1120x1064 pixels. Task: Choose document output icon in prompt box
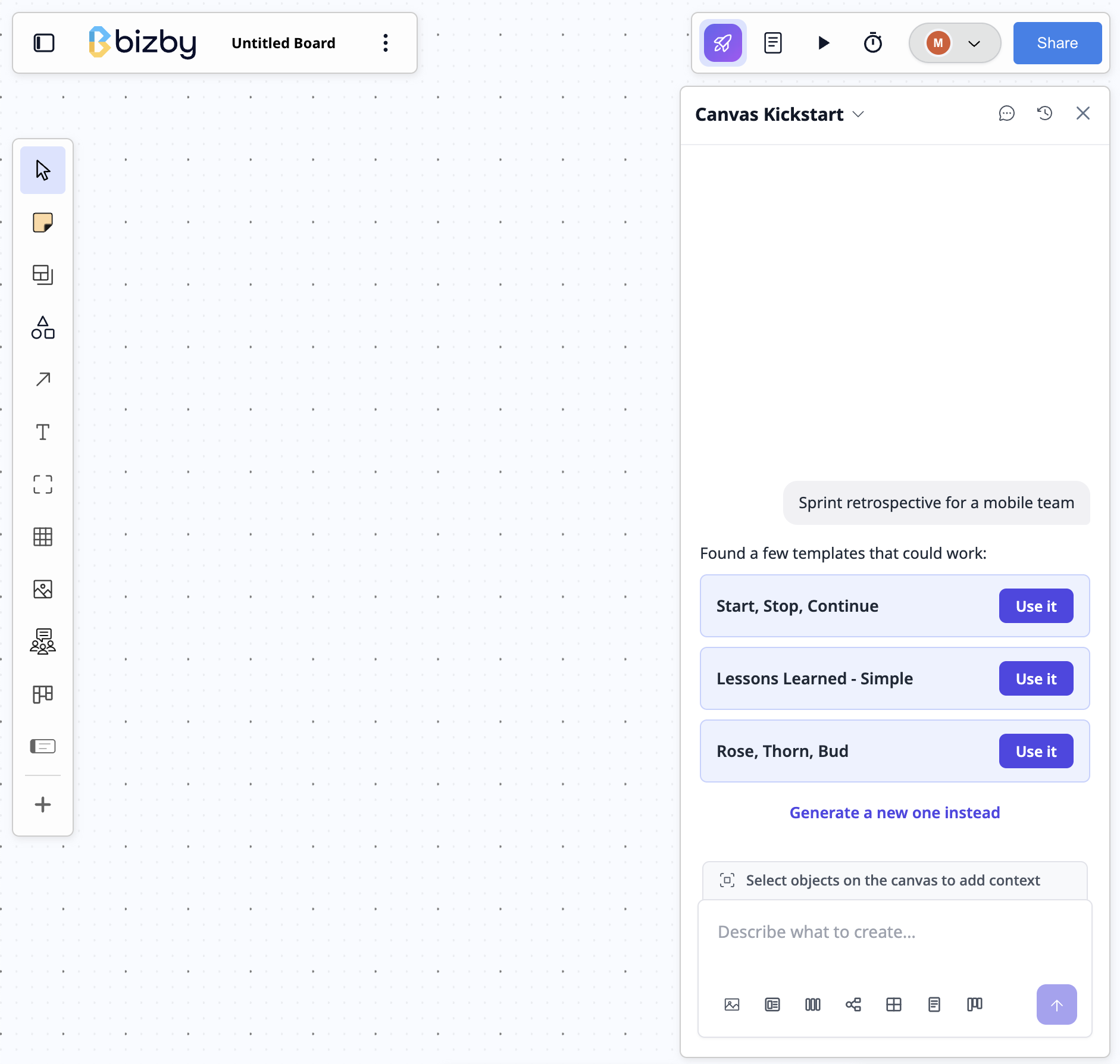tap(934, 1004)
